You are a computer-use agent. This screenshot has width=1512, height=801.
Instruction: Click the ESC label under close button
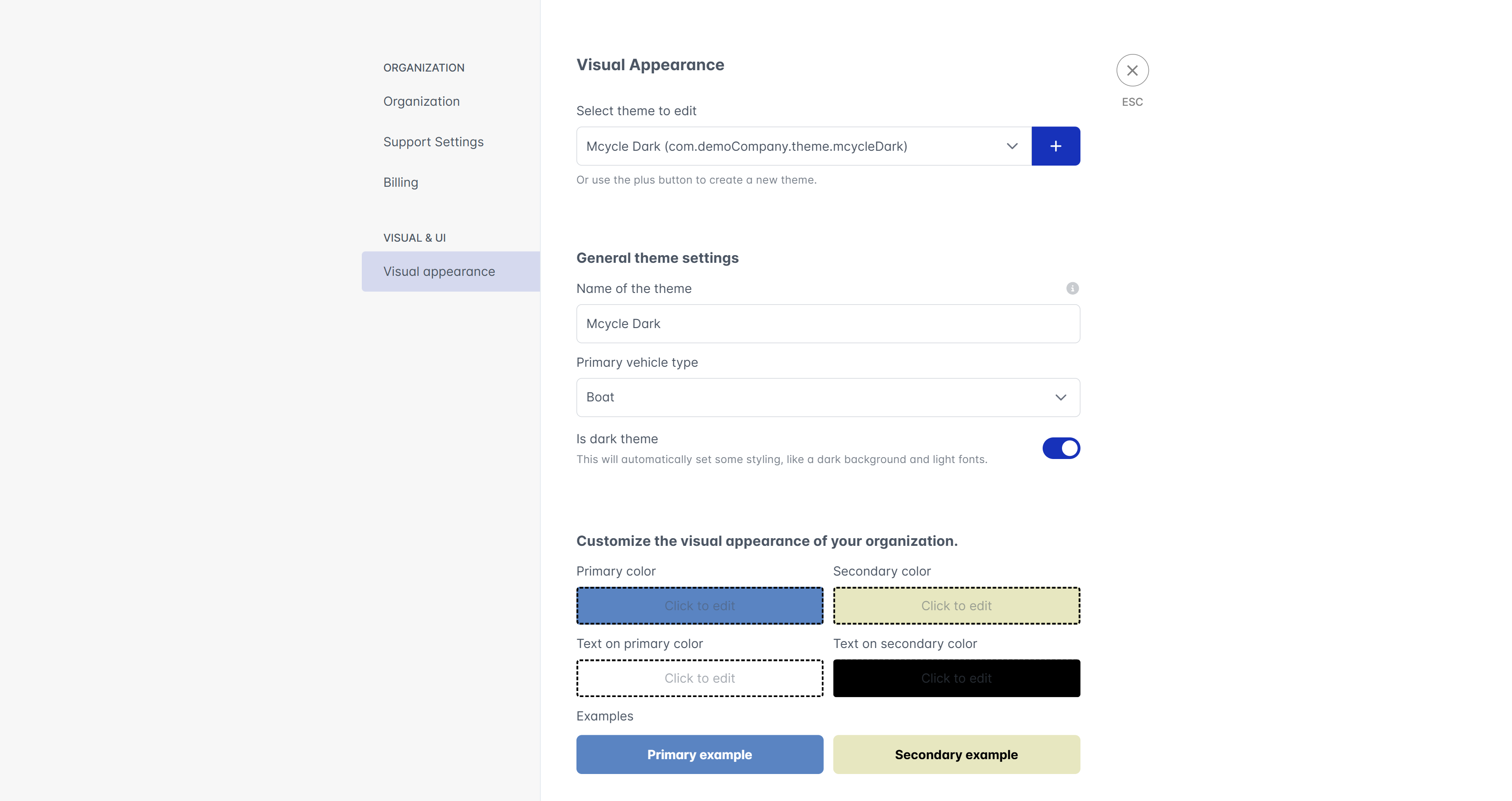click(x=1132, y=102)
